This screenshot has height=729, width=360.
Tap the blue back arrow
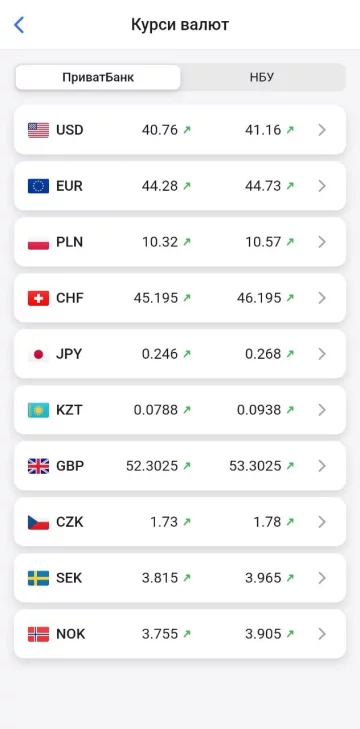pyautogui.click(x=19, y=25)
